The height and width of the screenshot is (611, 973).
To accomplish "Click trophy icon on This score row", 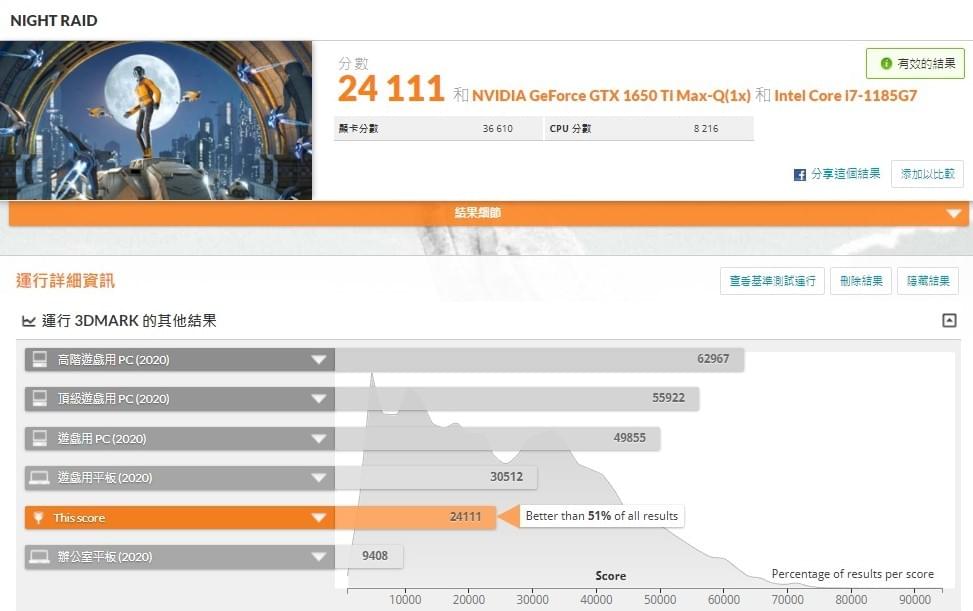I will (38, 517).
